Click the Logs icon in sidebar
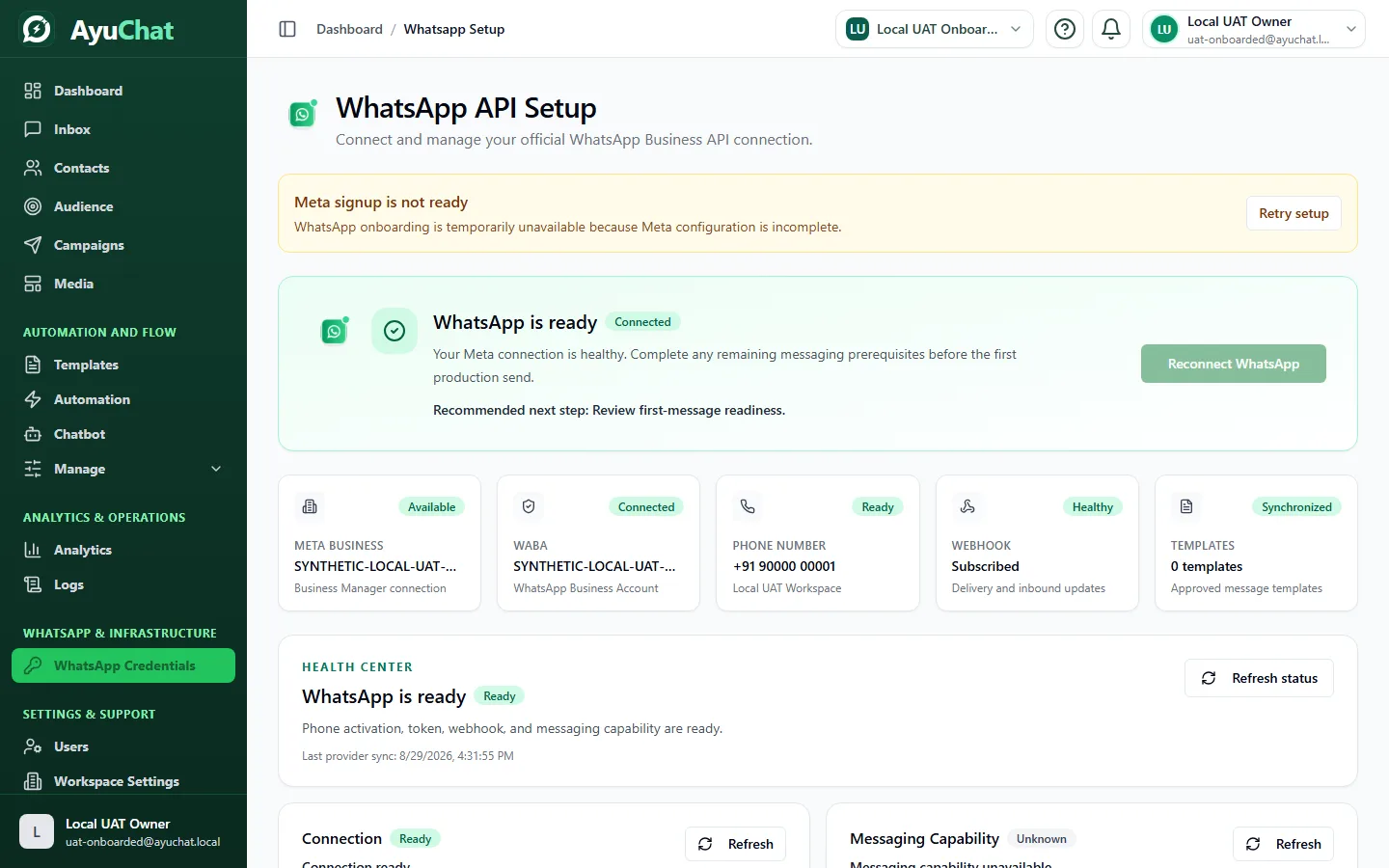This screenshot has width=1389, height=868. (x=33, y=584)
